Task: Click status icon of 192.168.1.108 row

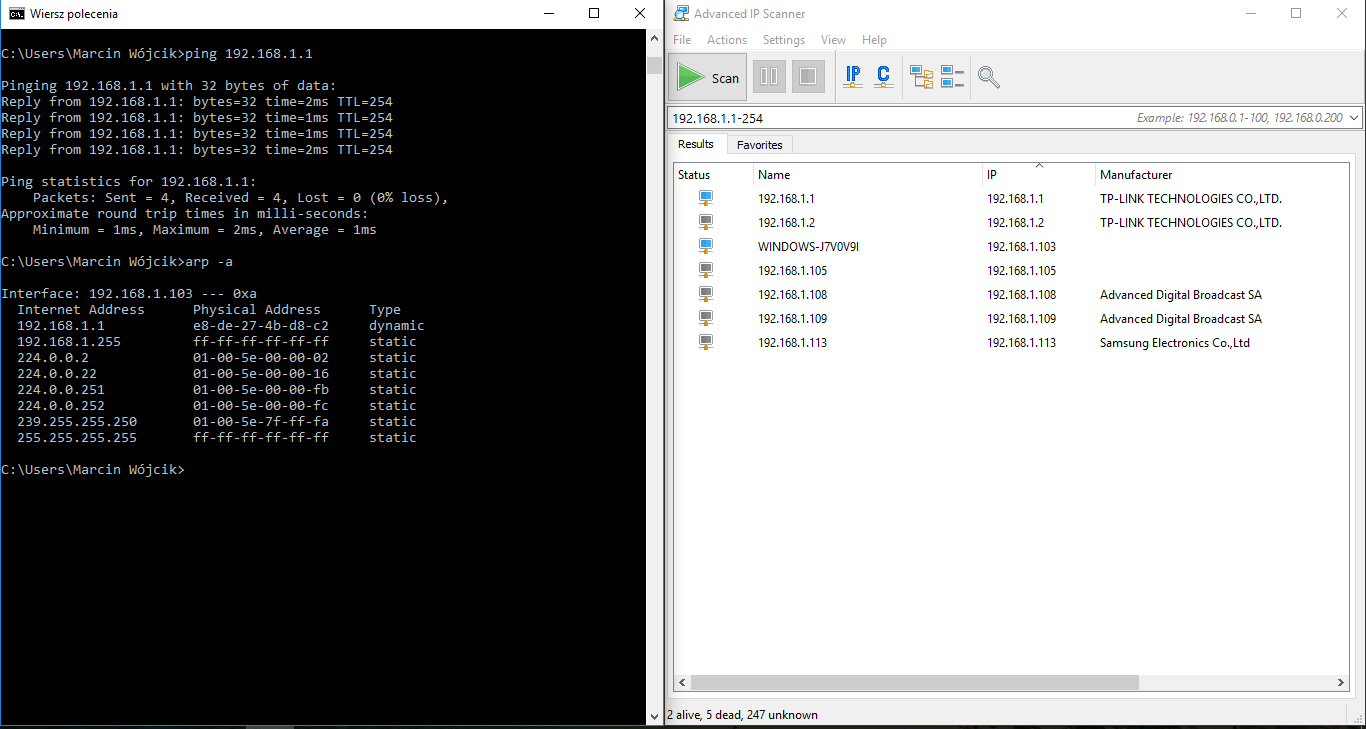Action: pos(706,294)
